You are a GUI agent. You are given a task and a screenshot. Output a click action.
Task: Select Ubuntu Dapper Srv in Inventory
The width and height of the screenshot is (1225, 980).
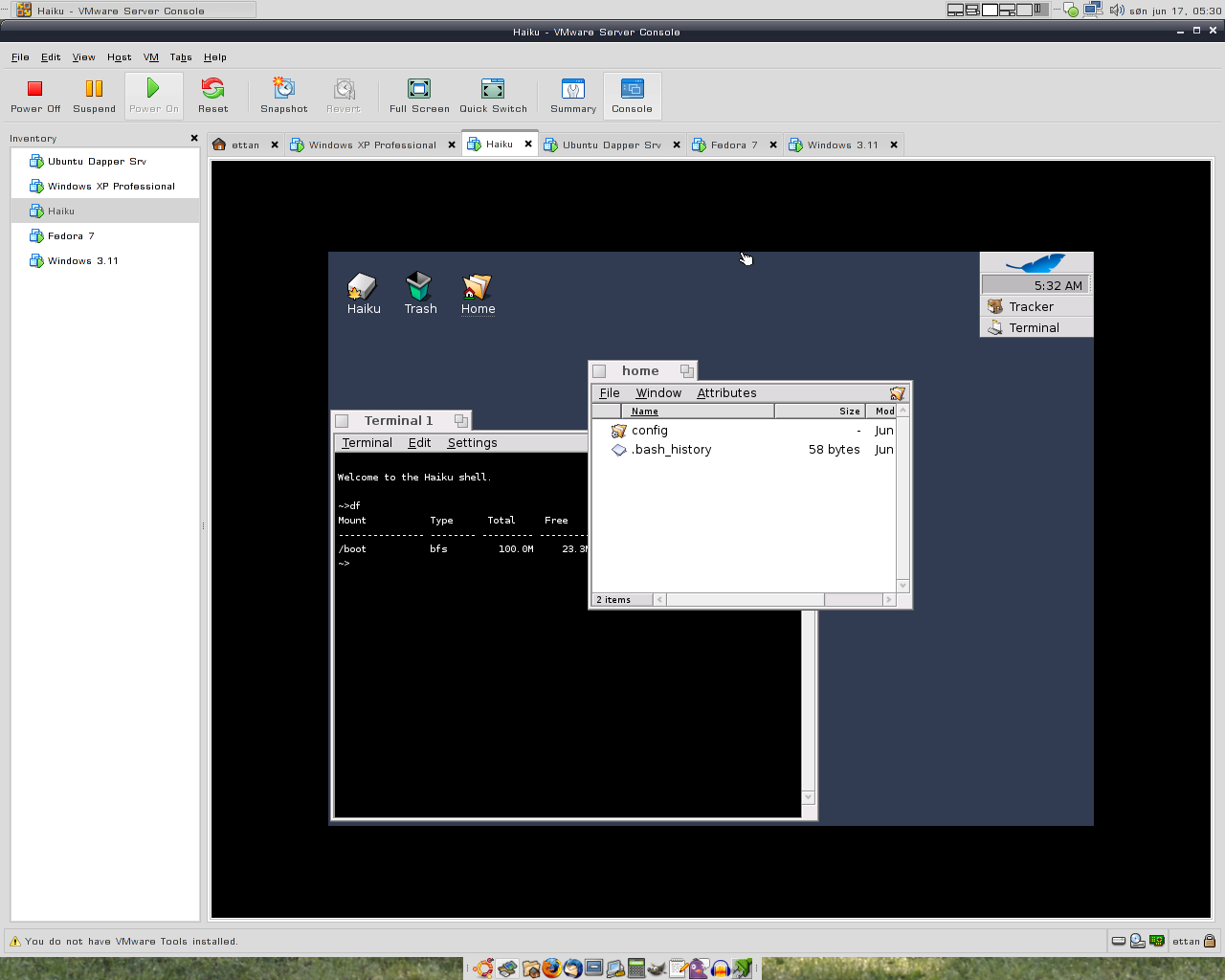pyautogui.click(x=105, y=162)
